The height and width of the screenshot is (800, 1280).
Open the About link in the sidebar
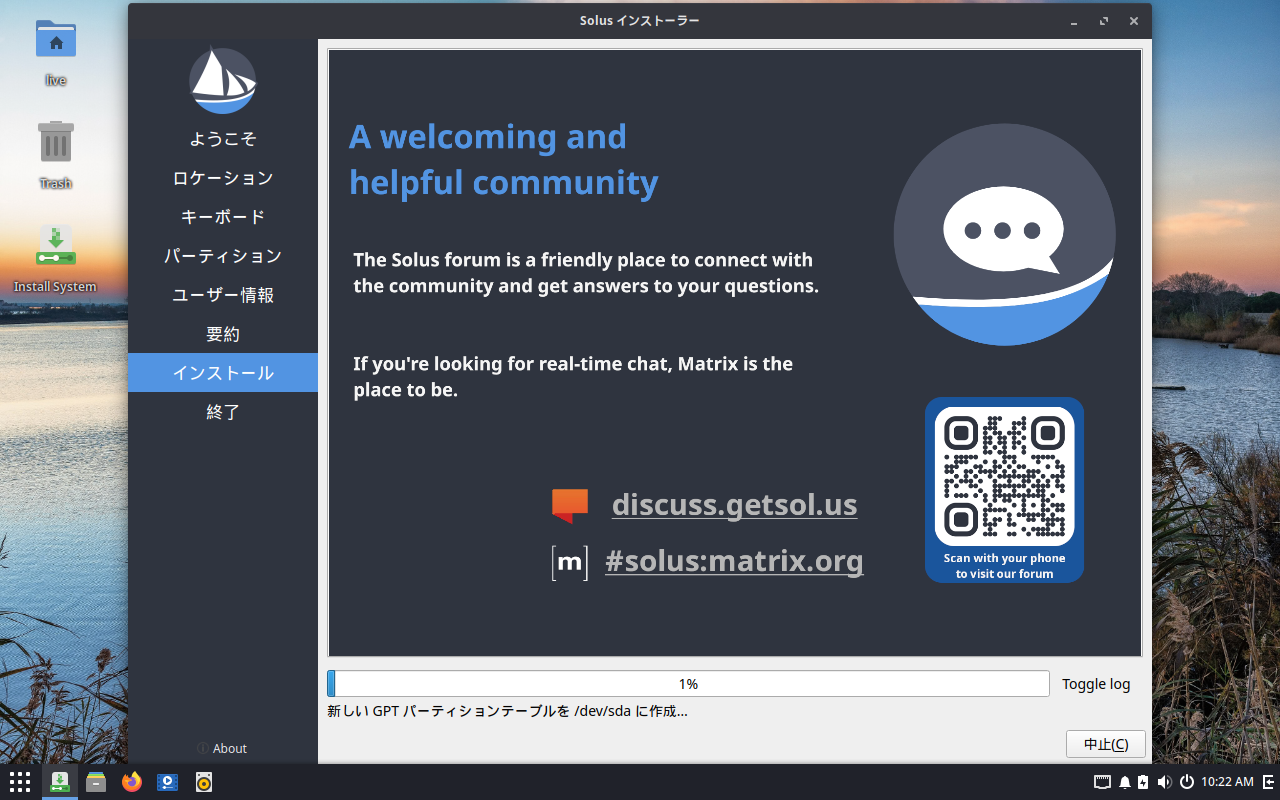point(222,748)
